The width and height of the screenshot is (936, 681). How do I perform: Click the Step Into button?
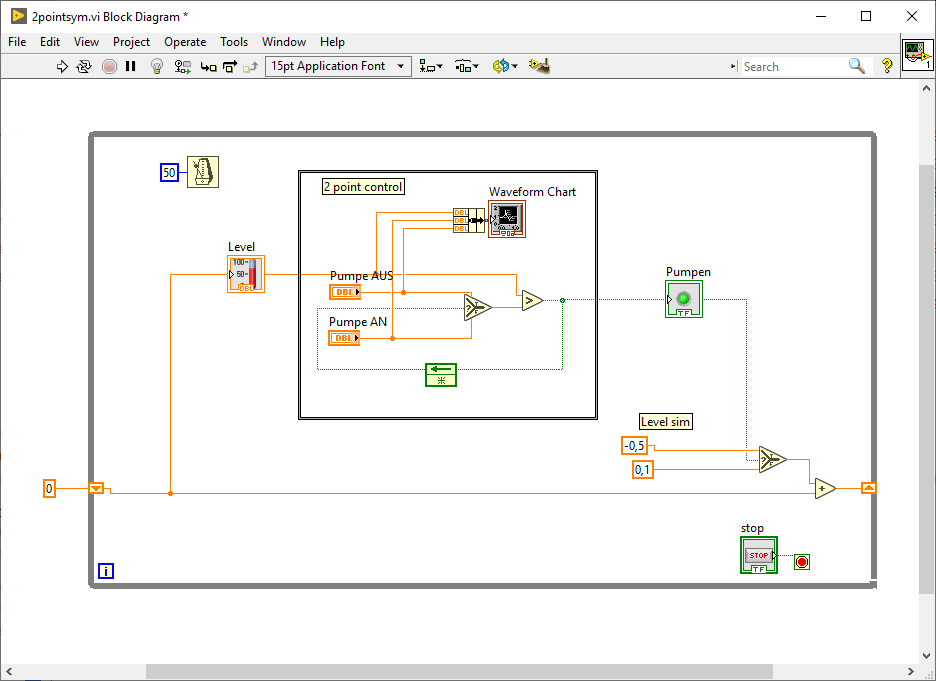point(208,67)
